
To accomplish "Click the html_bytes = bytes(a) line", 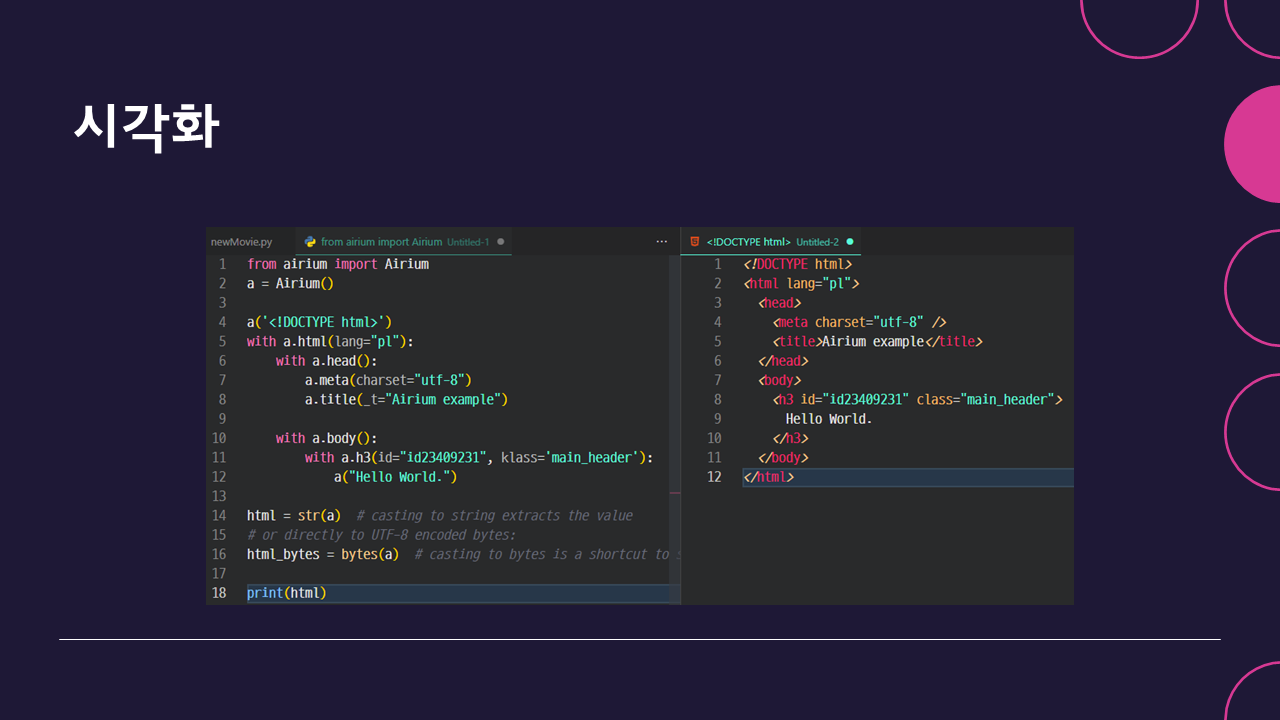I will coord(323,554).
